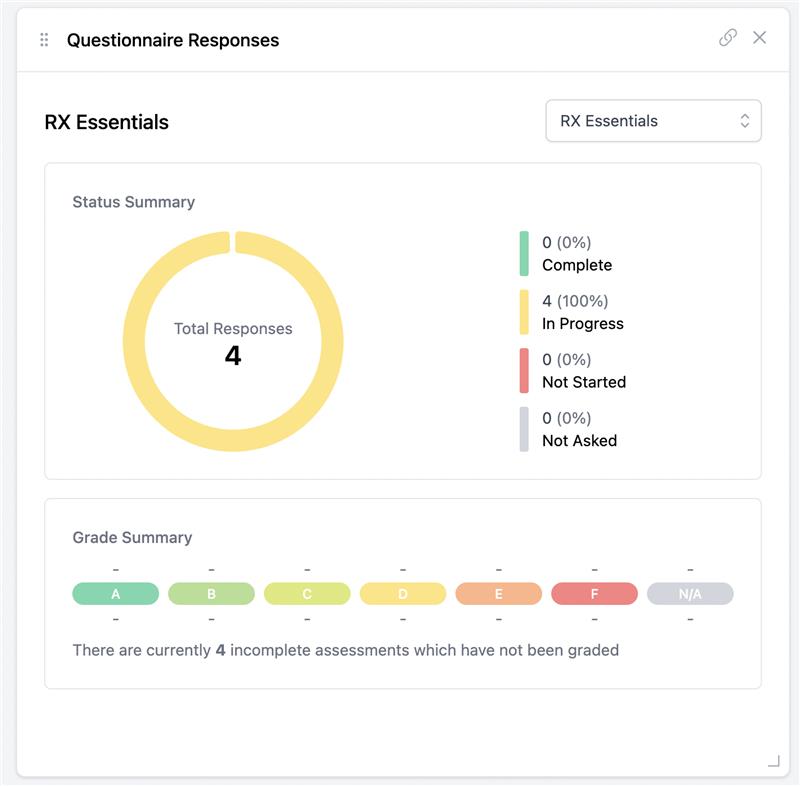800x786 pixels.
Task: Select the yellow In Progress legend marker
Action: tap(524, 312)
